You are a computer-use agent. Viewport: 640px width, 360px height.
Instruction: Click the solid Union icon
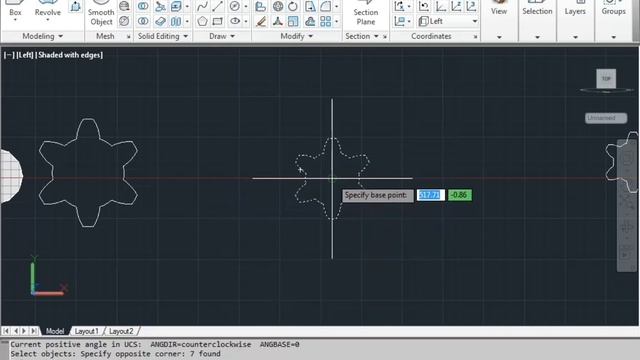click(143, 6)
